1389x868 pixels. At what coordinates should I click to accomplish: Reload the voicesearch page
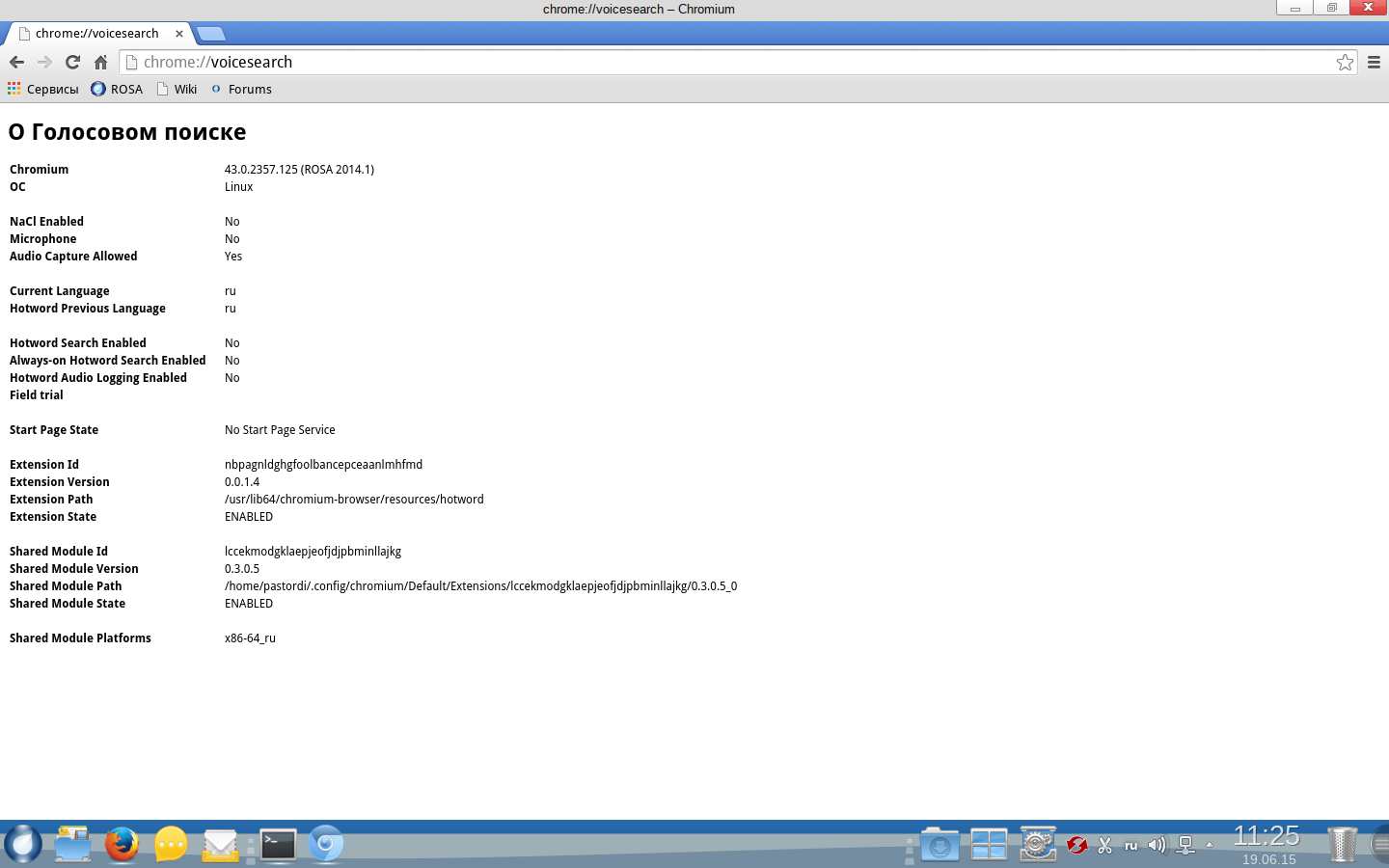tap(72, 62)
